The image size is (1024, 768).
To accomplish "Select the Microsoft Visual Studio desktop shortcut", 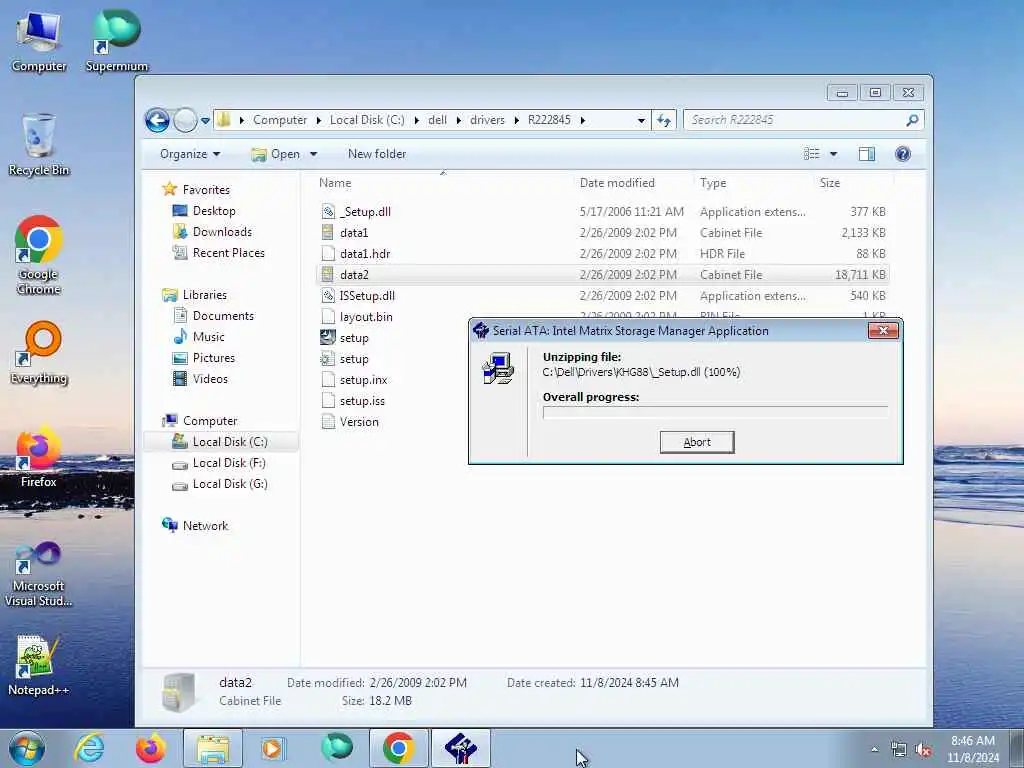I will point(39,575).
